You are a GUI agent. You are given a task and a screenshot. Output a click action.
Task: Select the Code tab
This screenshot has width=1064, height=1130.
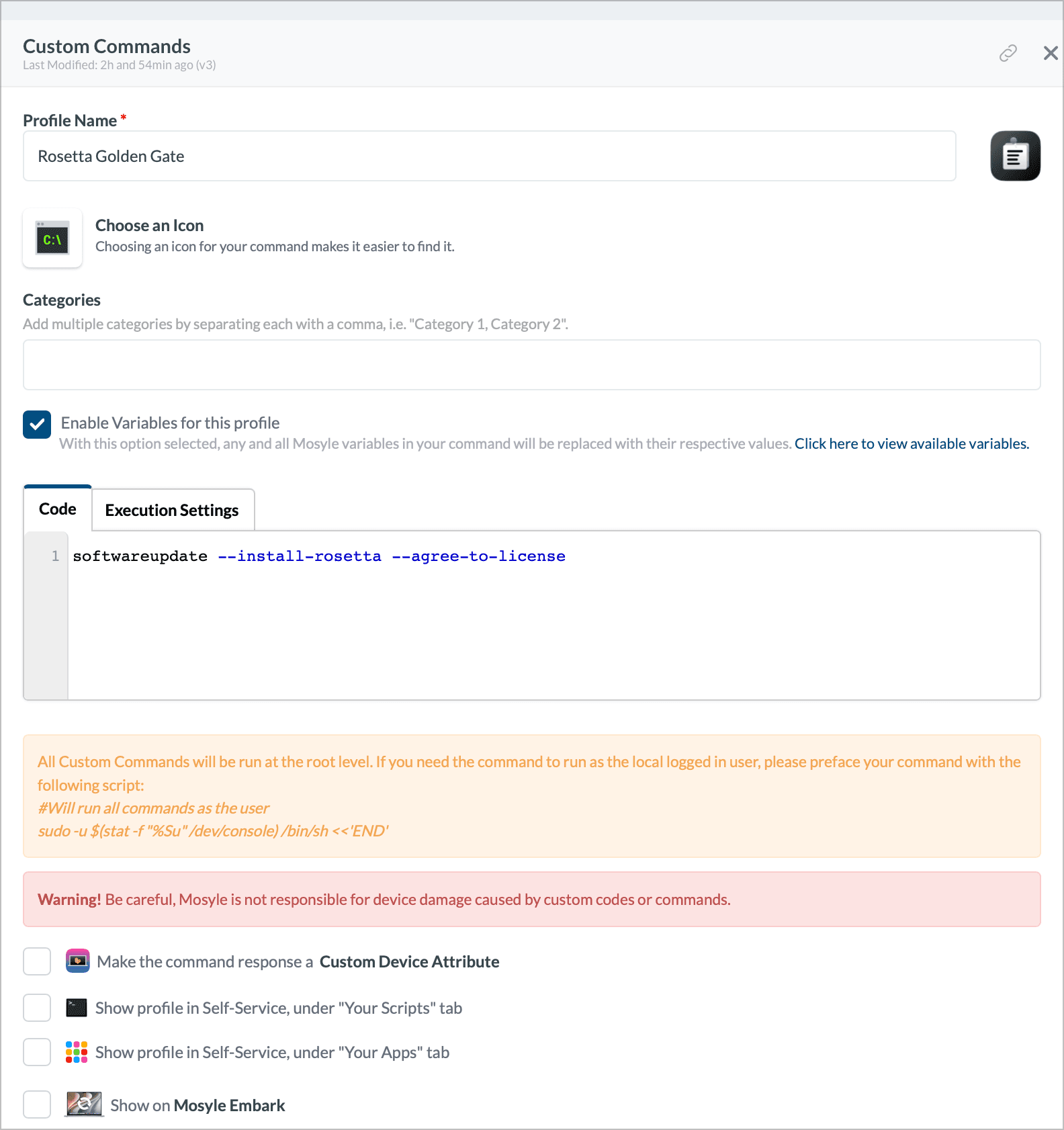tap(58, 509)
